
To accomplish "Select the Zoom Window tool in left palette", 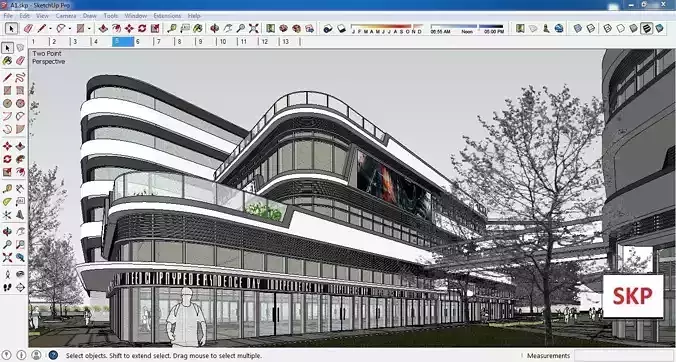I will coord(20,244).
